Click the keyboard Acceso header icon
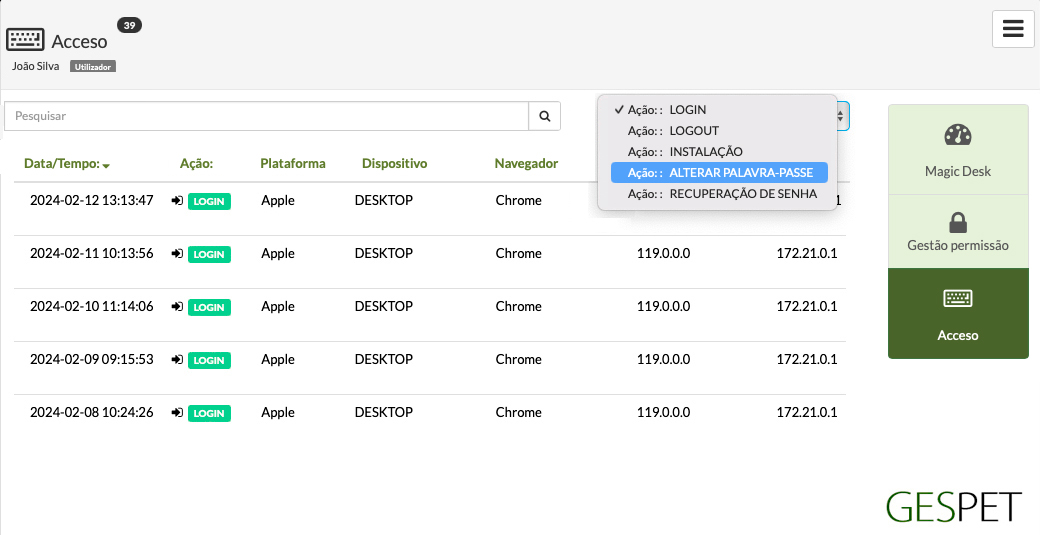1040x535 pixels. pos(25,40)
